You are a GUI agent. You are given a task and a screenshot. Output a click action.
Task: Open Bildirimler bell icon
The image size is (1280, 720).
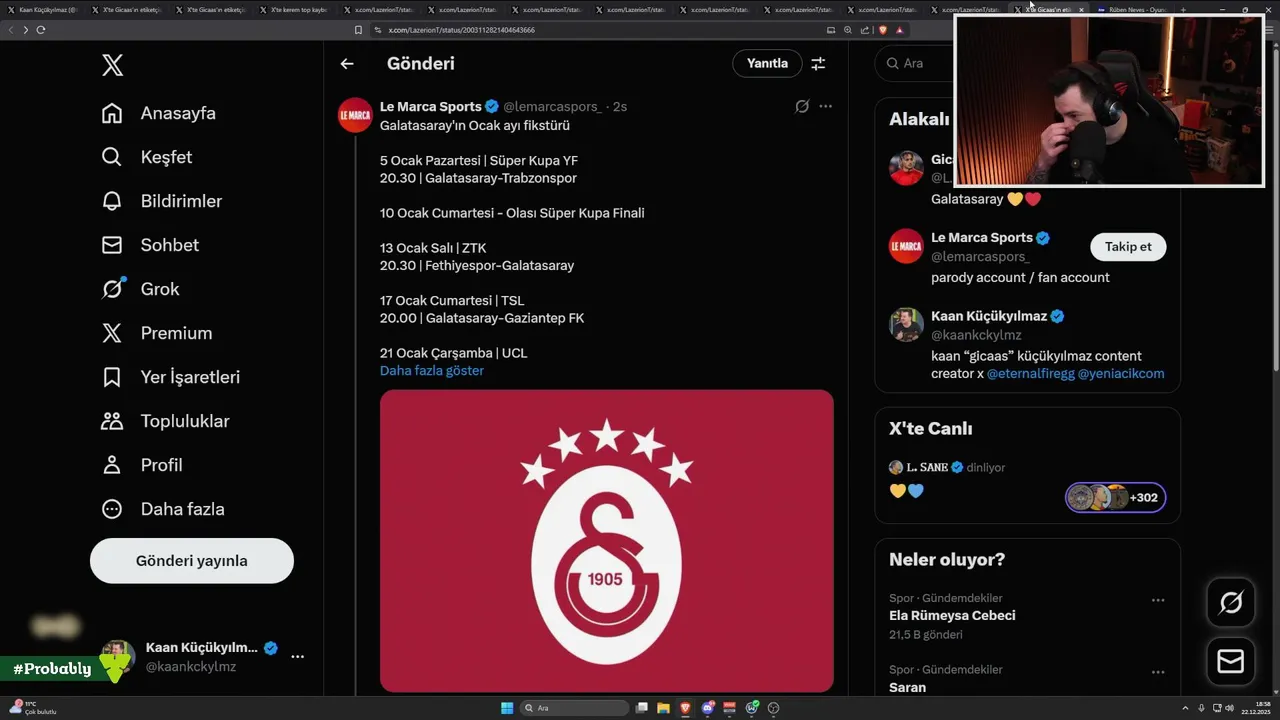(x=112, y=201)
